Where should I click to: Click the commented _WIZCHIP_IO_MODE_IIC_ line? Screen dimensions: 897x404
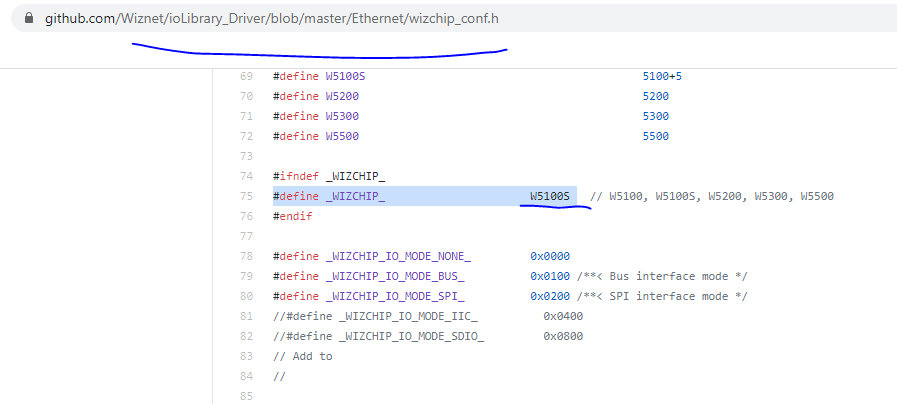coord(428,316)
